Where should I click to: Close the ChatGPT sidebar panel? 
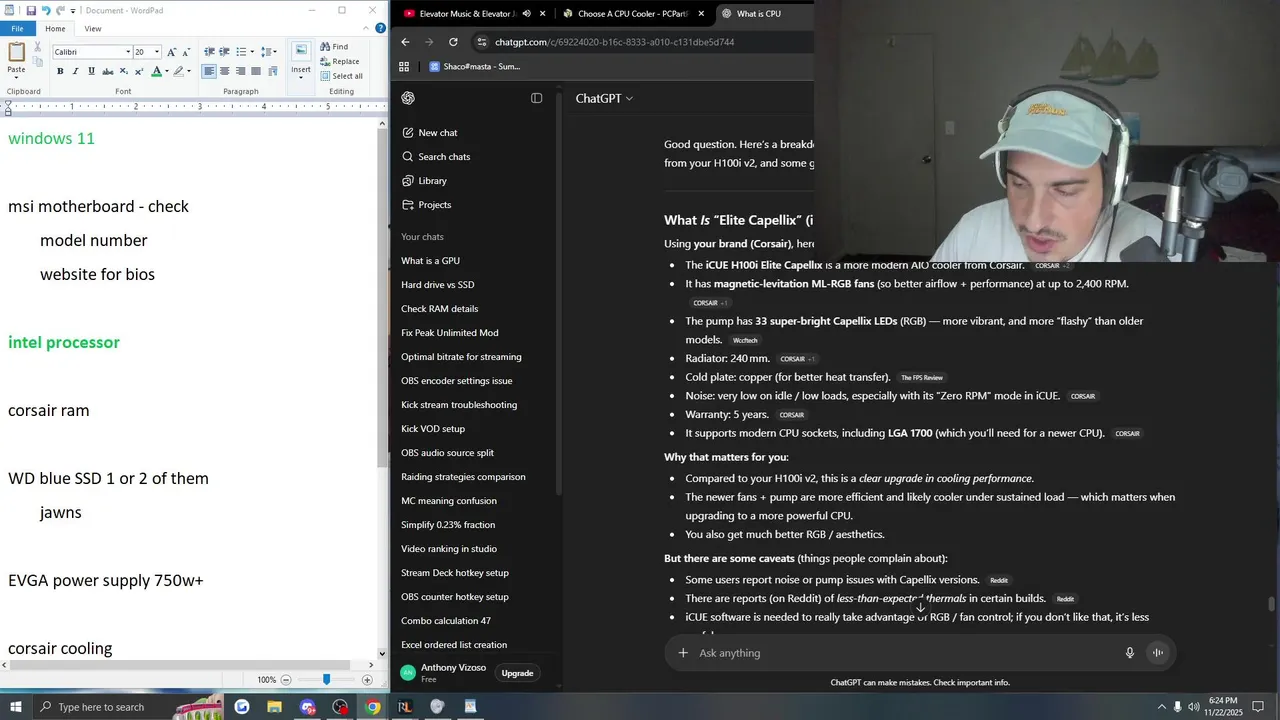(x=537, y=98)
